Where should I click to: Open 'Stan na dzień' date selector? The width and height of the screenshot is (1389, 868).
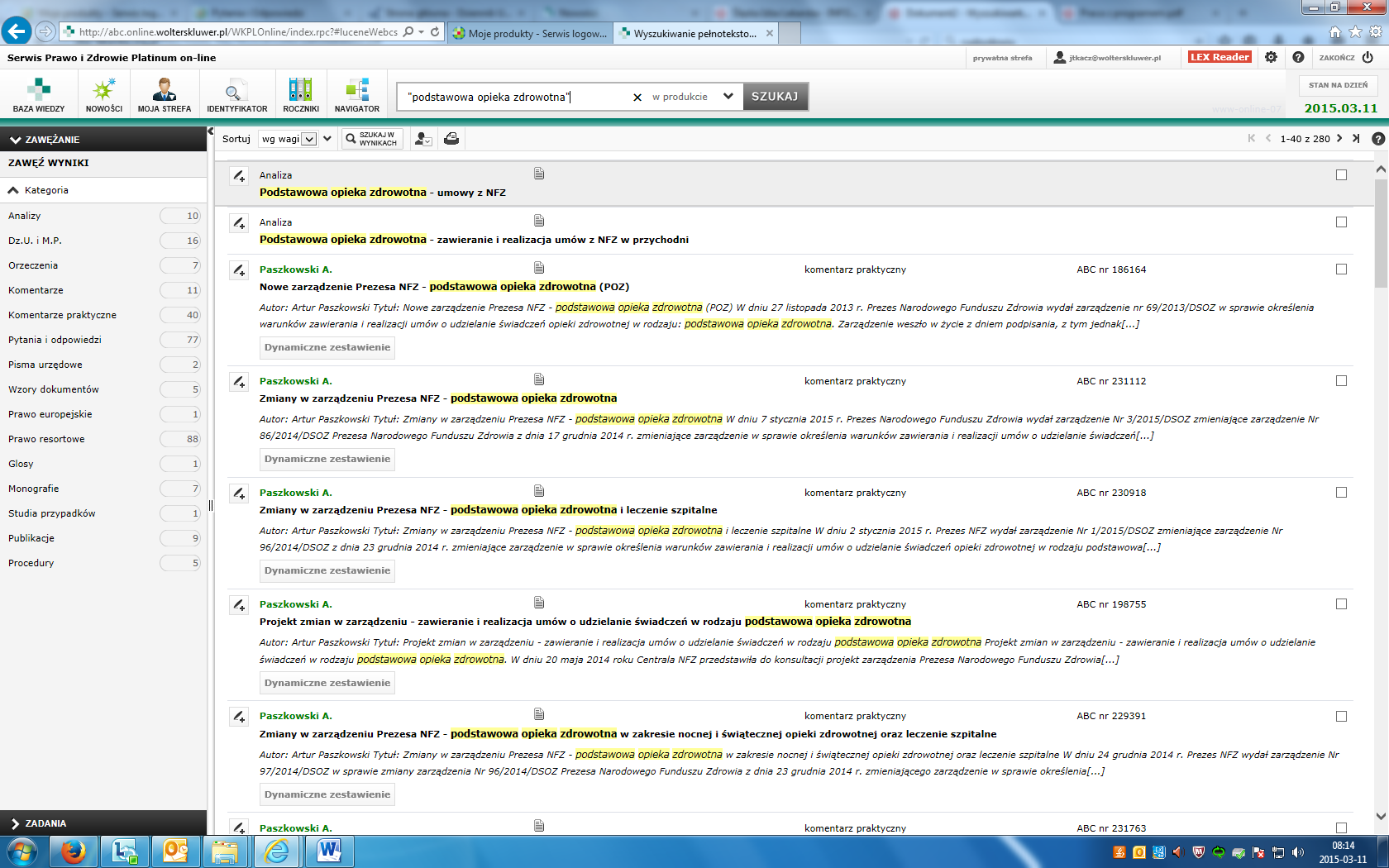pyautogui.click(x=1338, y=85)
